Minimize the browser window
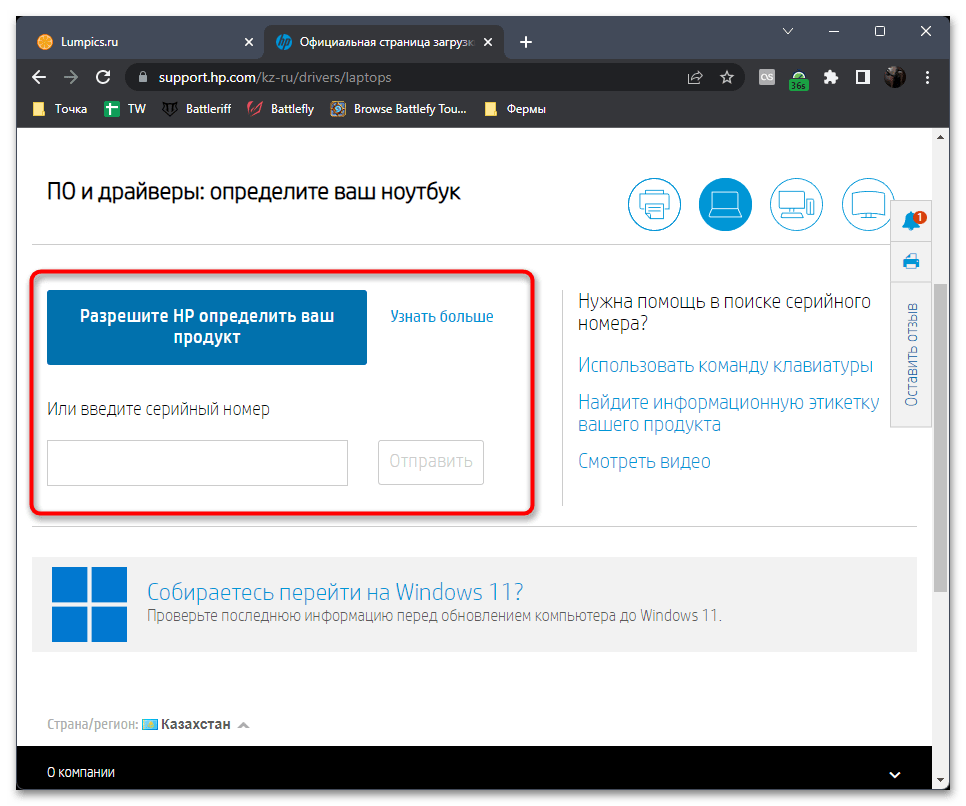Viewport: 966px width, 806px height. [834, 31]
